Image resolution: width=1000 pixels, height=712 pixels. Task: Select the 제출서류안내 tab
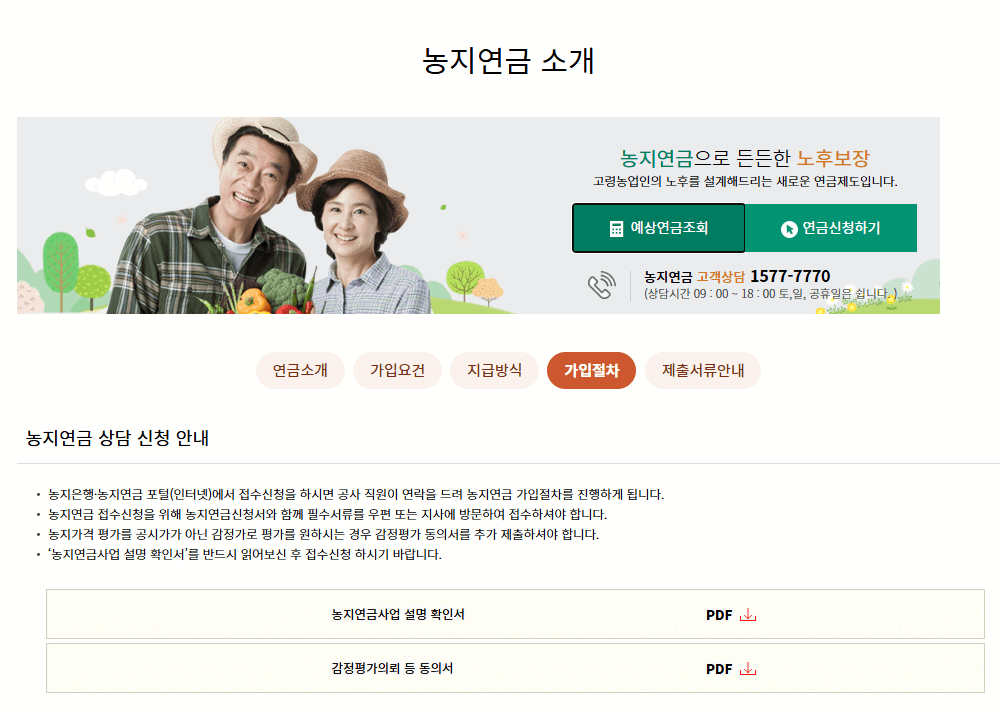point(702,370)
